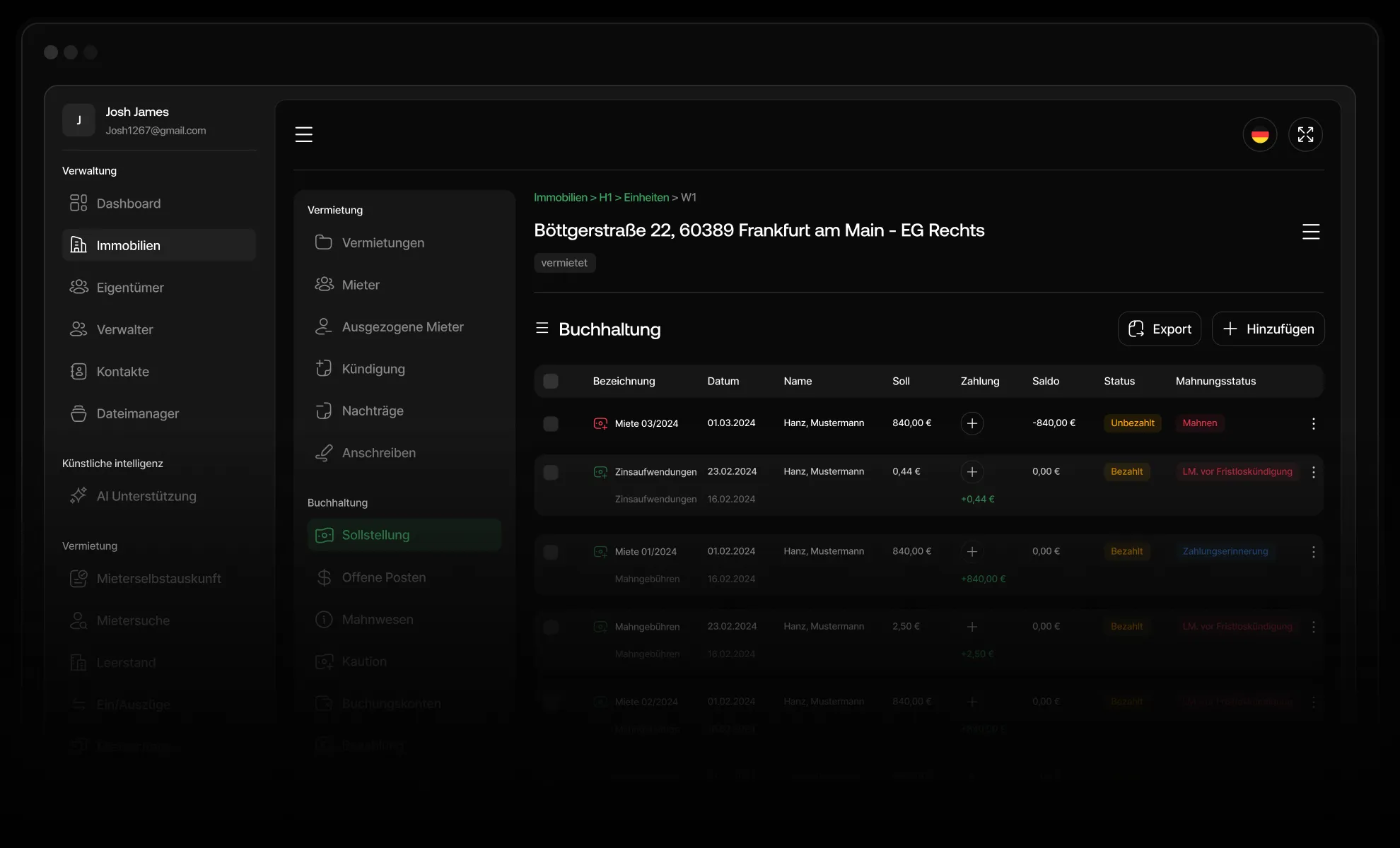Check the Zinsaufwendungen row checkbox
Screen dimensions: 1400x848
point(550,472)
